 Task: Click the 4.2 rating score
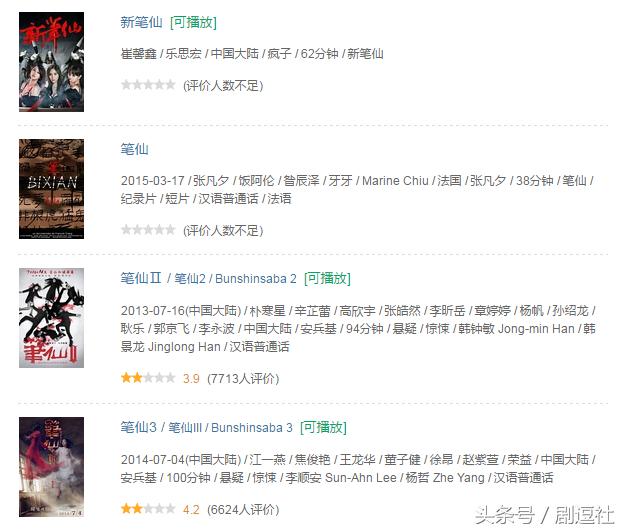191,510
